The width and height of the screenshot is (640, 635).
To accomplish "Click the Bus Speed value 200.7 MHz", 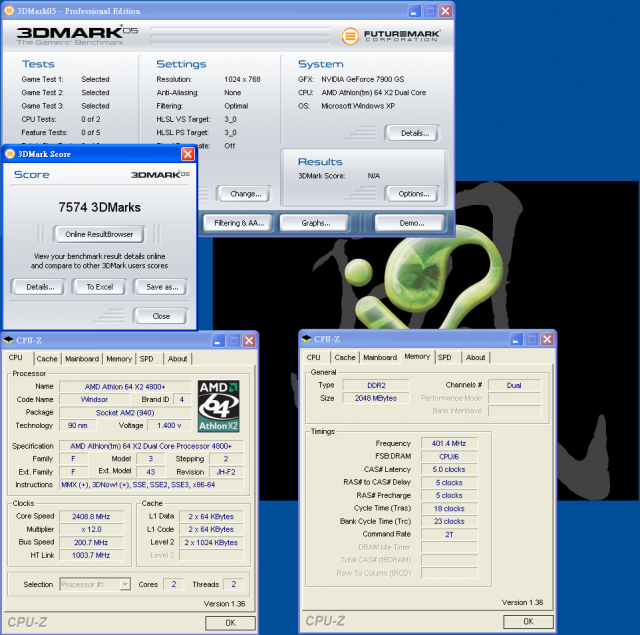I will (91, 542).
